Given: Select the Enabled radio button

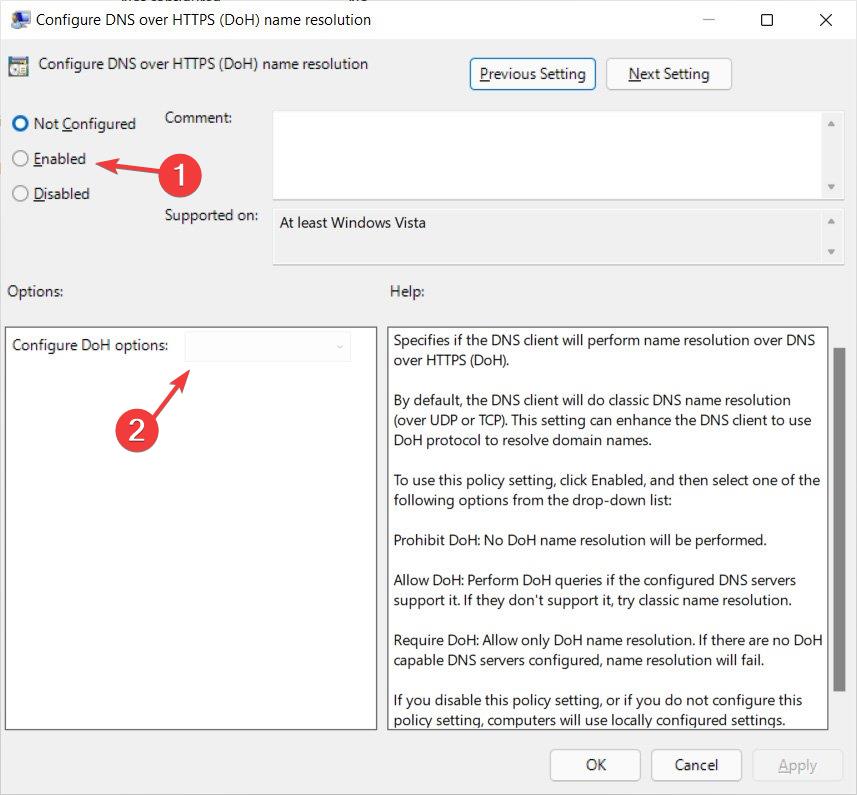Looking at the screenshot, I should pos(19,158).
